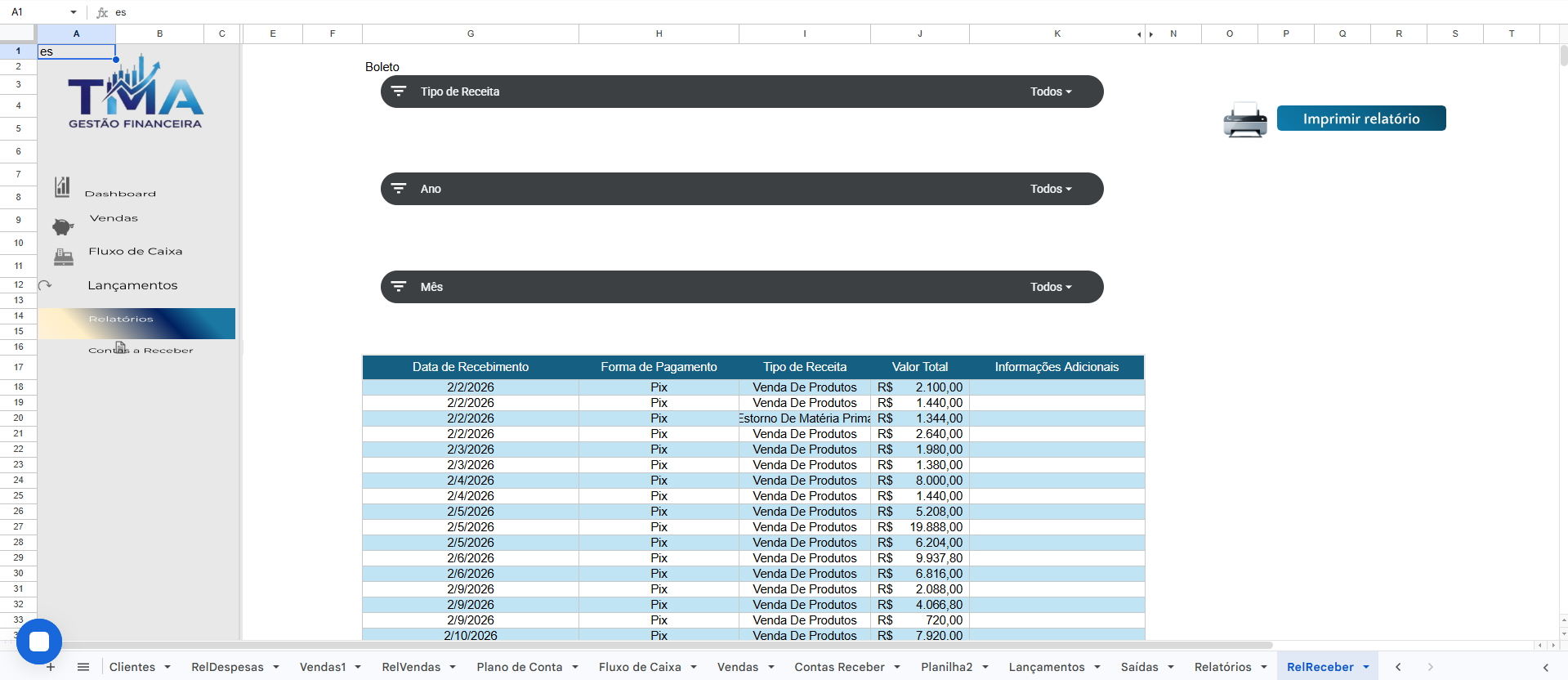Viewport: 1568px width, 680px height.
Task: Switch to the Vendas1 sheet tab
Action: (323, 667)
